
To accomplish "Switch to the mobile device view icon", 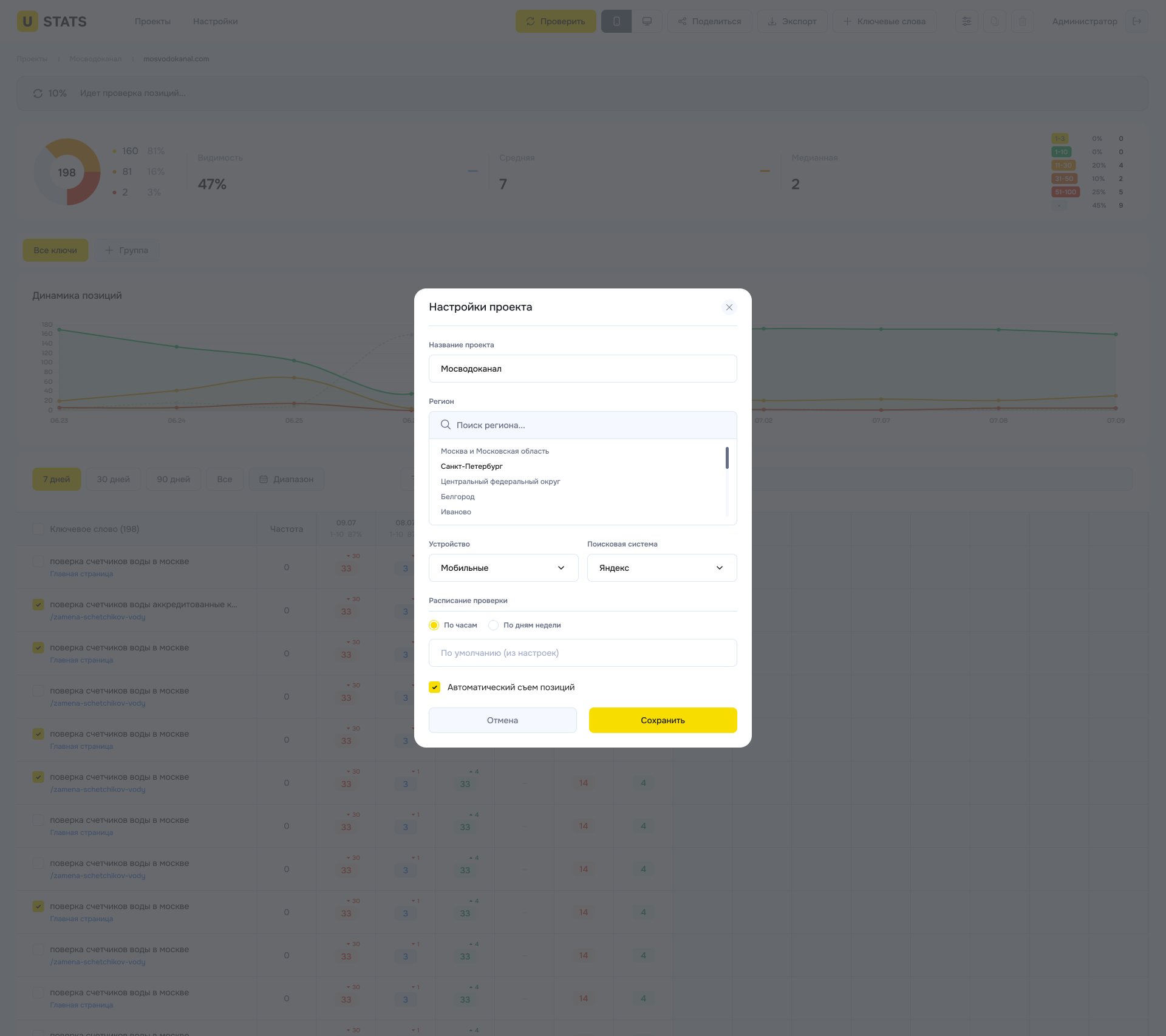I will pos(616,21).
